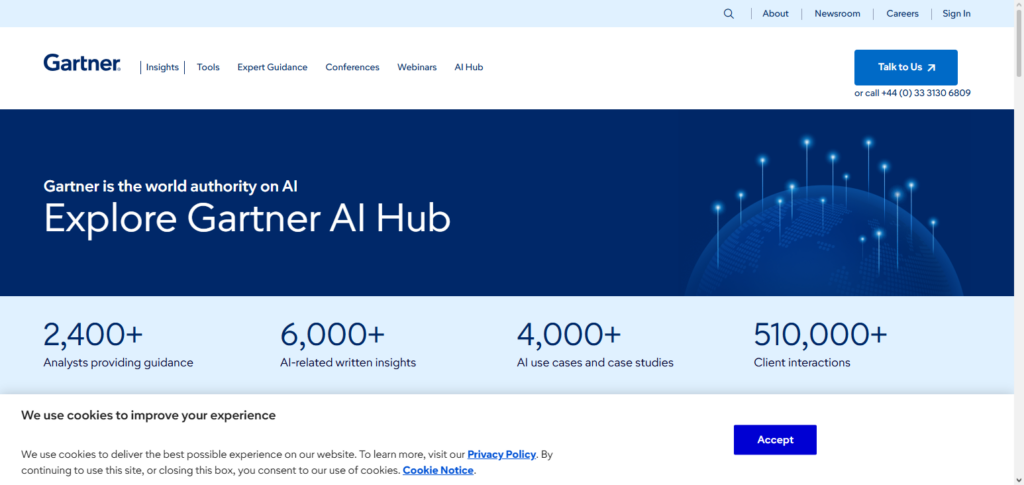Go to the Gartner logo home

pos(82,63)
